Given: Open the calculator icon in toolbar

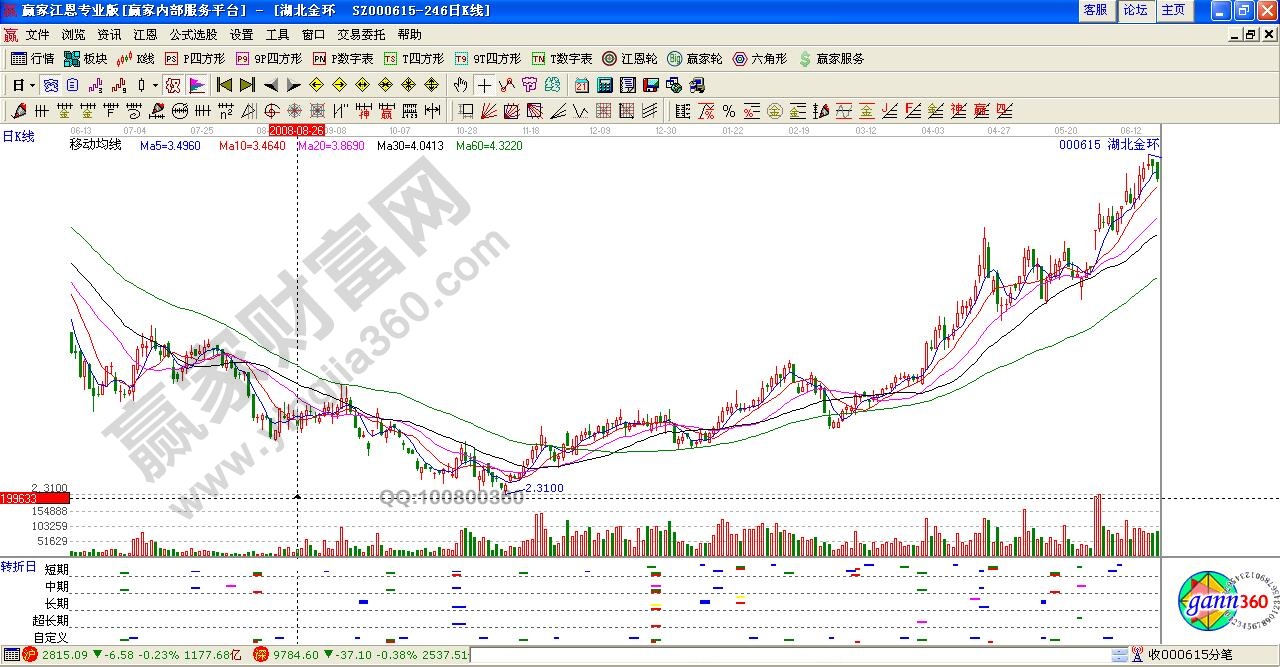Looking at the screenshot, I should pyautogui.click(x=605, y=85).
